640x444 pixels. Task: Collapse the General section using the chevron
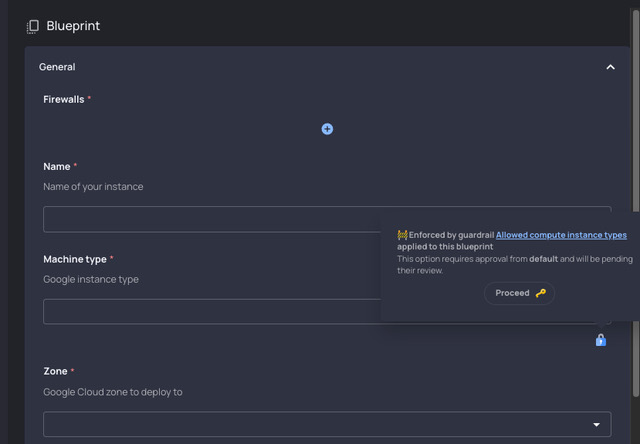(x=610, y=67)
